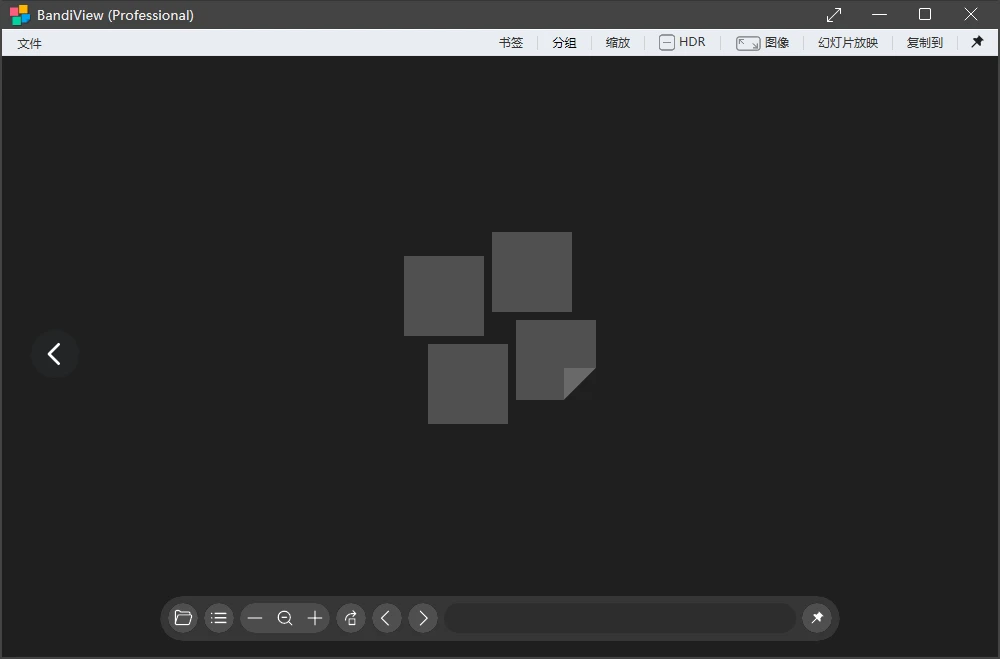Image resolution: width=1000 pixels, height=659 pixels.
Task: Start the 幻灯片放映 slideshow
Action: click(847, 43)
